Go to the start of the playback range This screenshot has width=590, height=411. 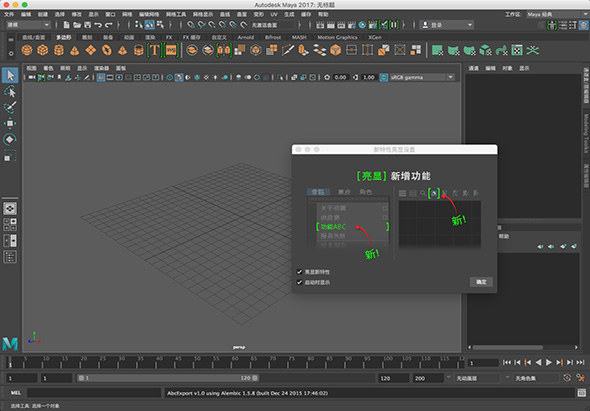[507, 362]
